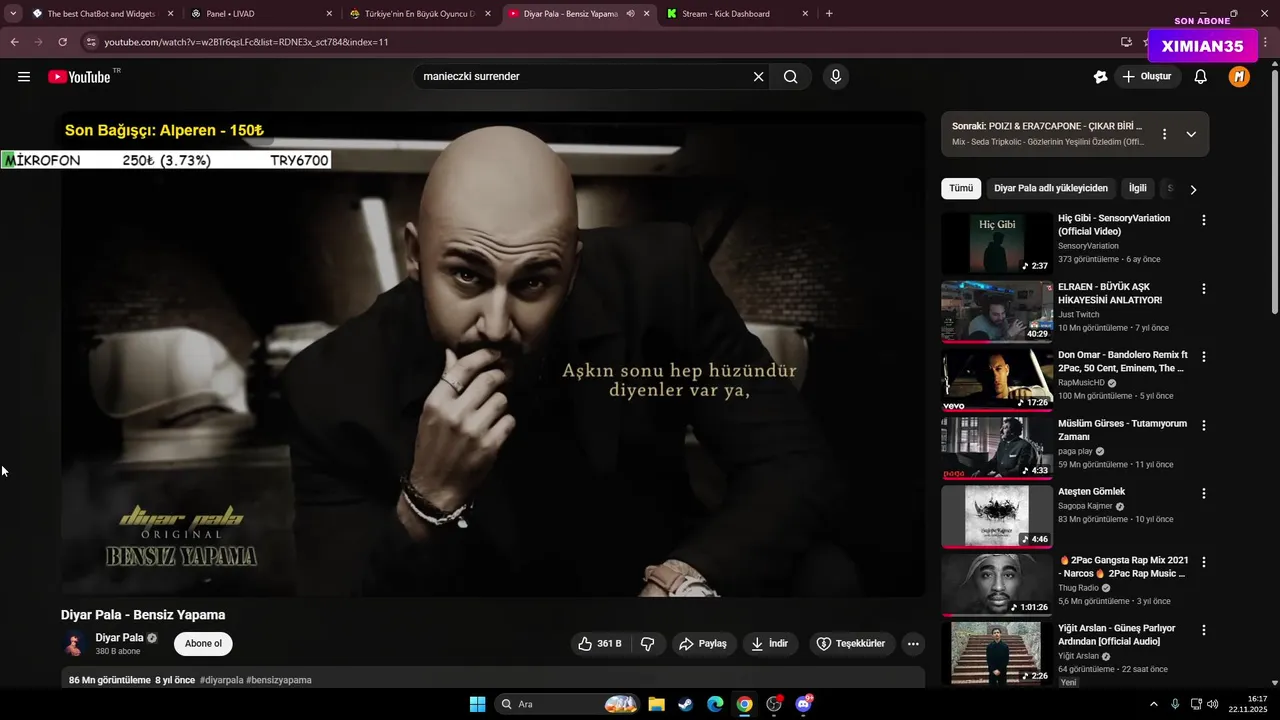This screenshot has width=1280, height=720.
Task: Open taskbar volume control
Action: (1212, 704)
